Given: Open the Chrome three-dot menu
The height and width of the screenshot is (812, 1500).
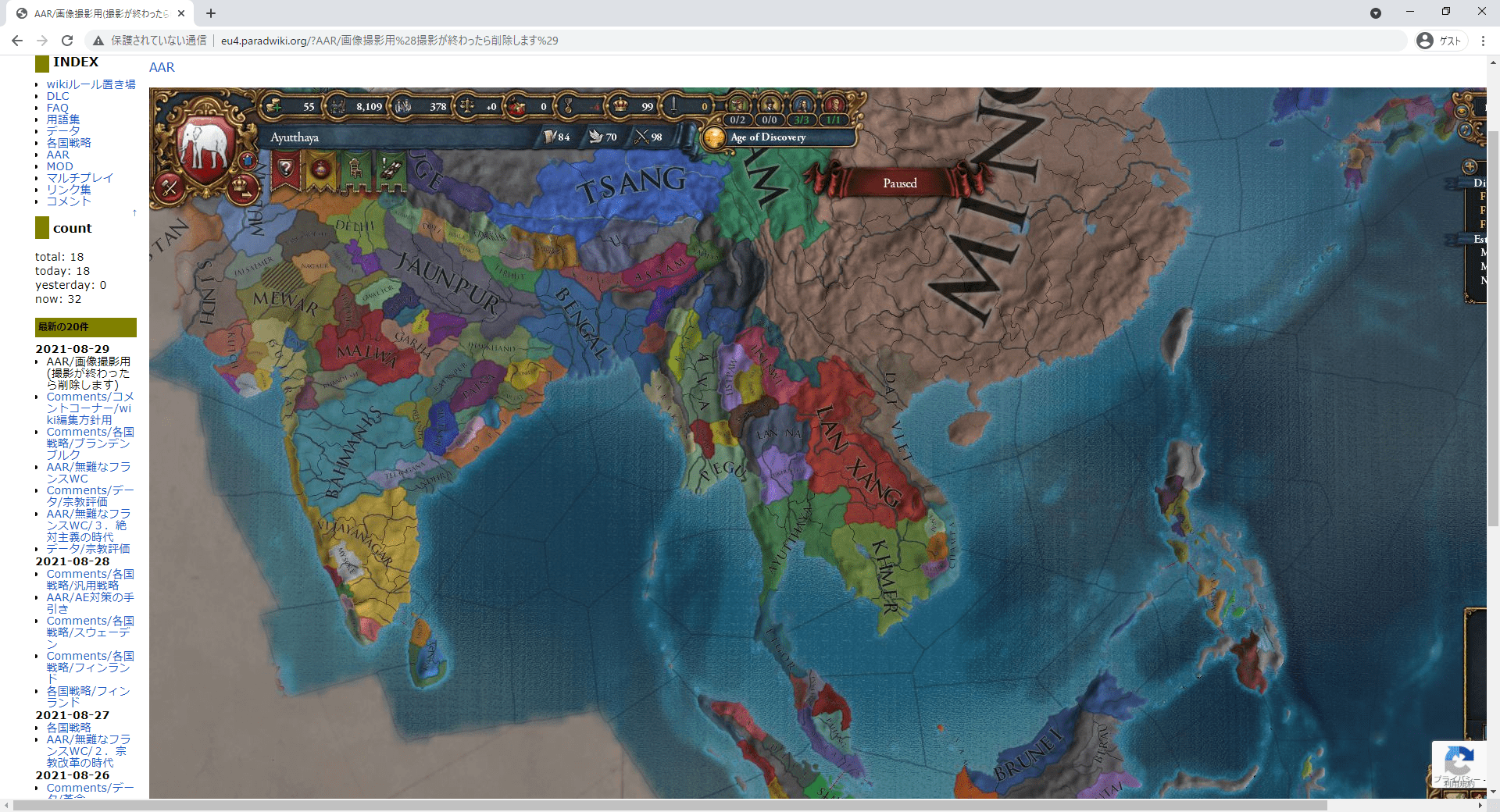Looking at the screenshot, I should 1483,41.
